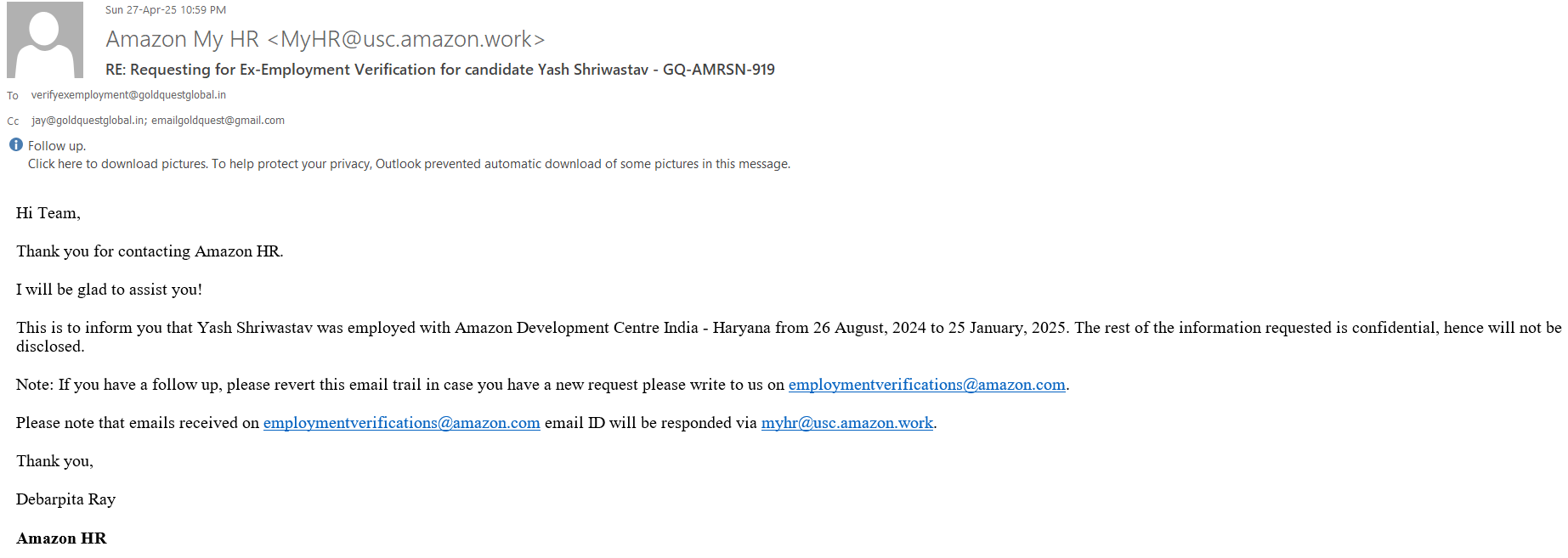1568x558 pixels.
Task: Click the Follow up info bar text
Action: pos(57,146)
